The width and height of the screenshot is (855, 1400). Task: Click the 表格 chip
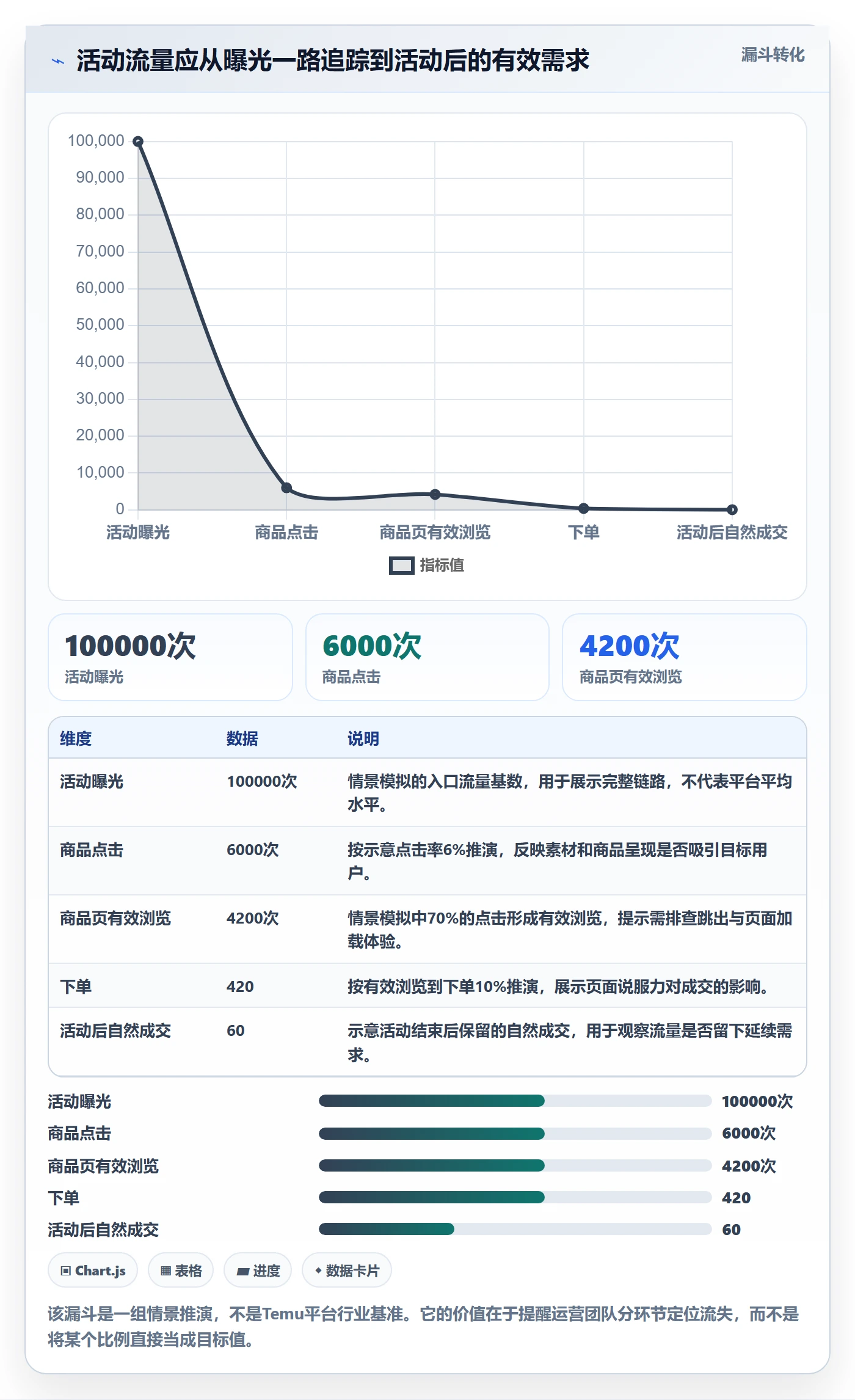point(181,1271)
